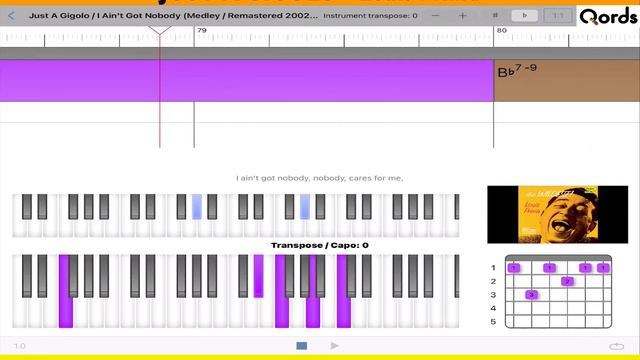640x360 pixels.
Task: Click the finger 2 dot on guitar chord diagram
Action: tap(567, 281)
